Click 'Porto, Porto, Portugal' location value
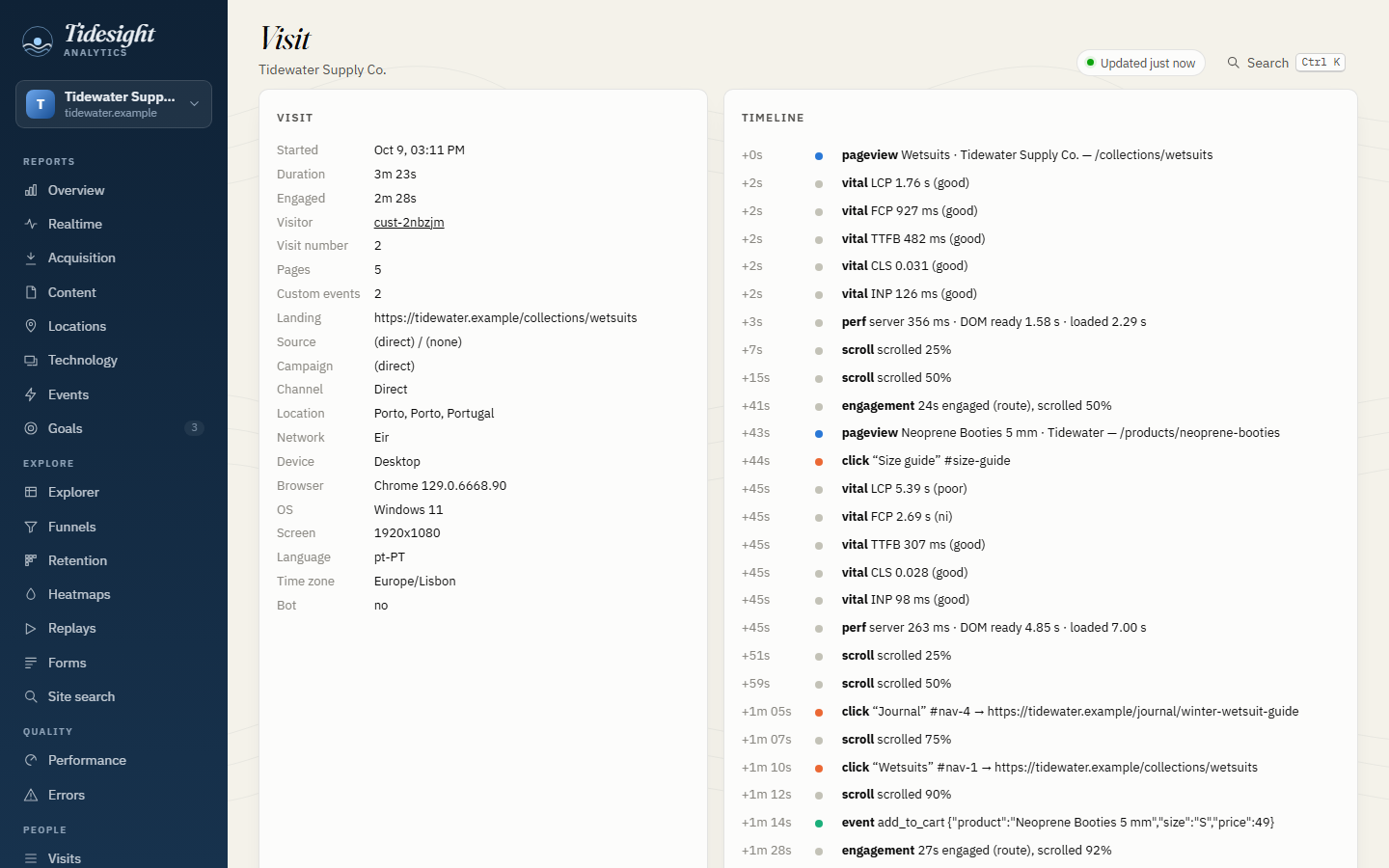The width and height of the screenshot is (1389, 868). pyautogui.click(x=434, y=413)
